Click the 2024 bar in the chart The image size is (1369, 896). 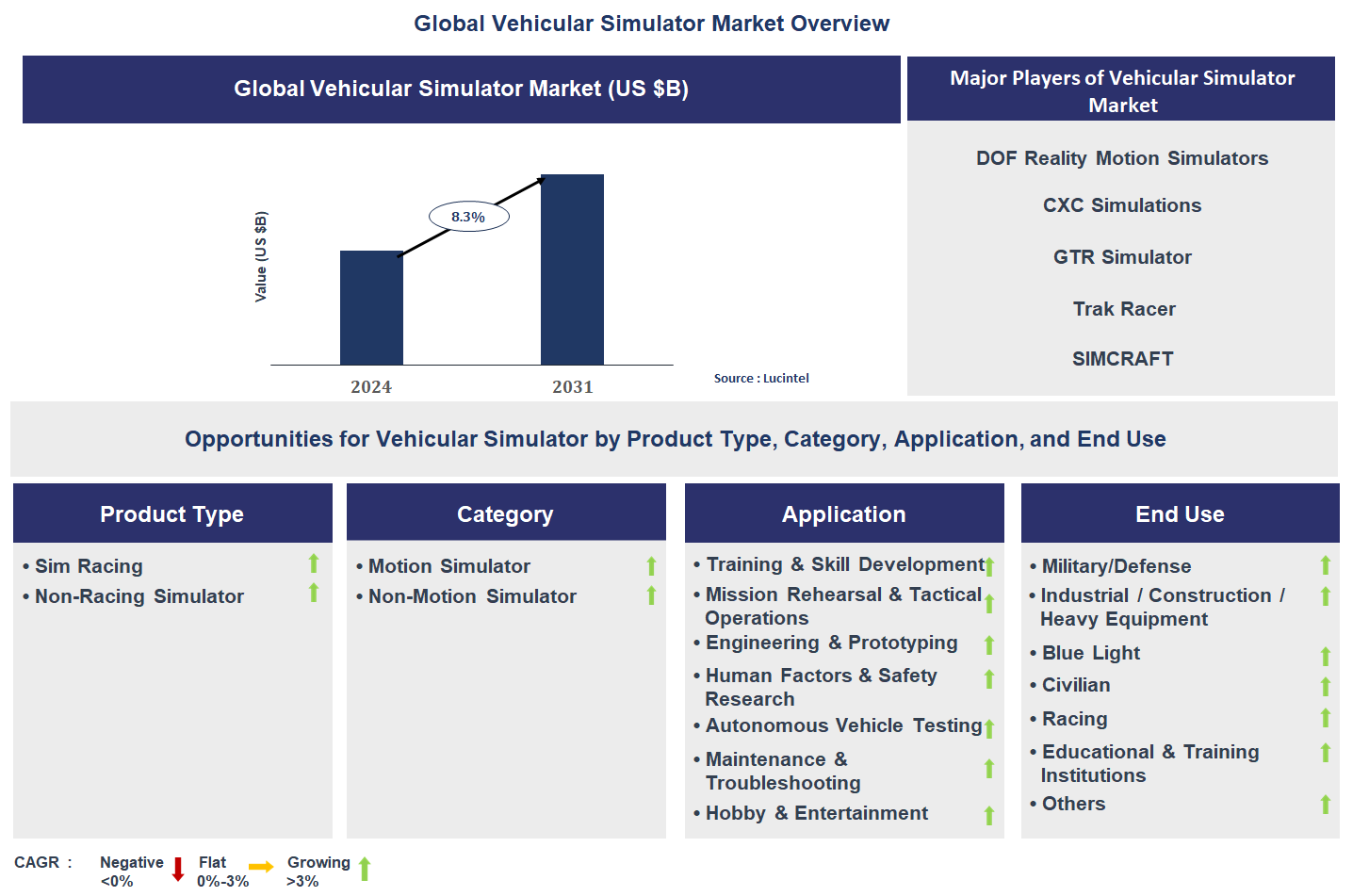click(x=370, y=308)
